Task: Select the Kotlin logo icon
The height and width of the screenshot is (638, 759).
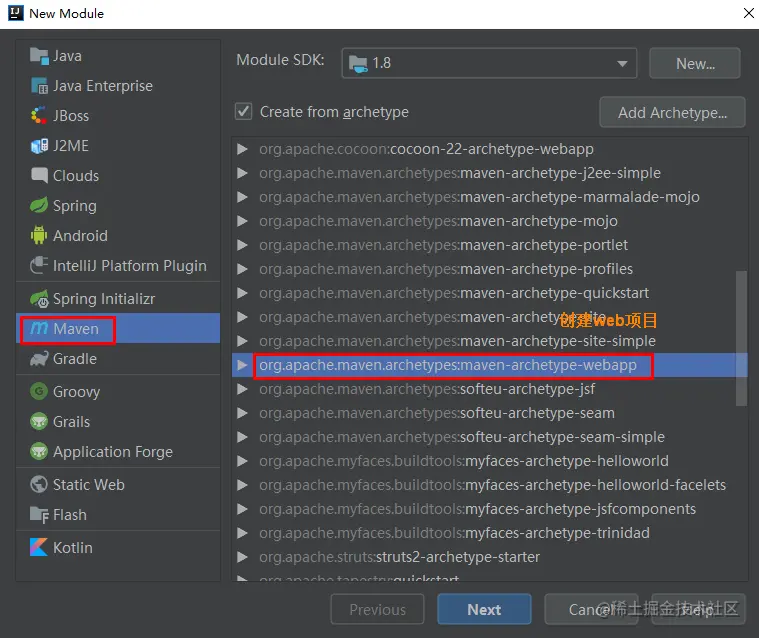Action: tap(39, 547)
